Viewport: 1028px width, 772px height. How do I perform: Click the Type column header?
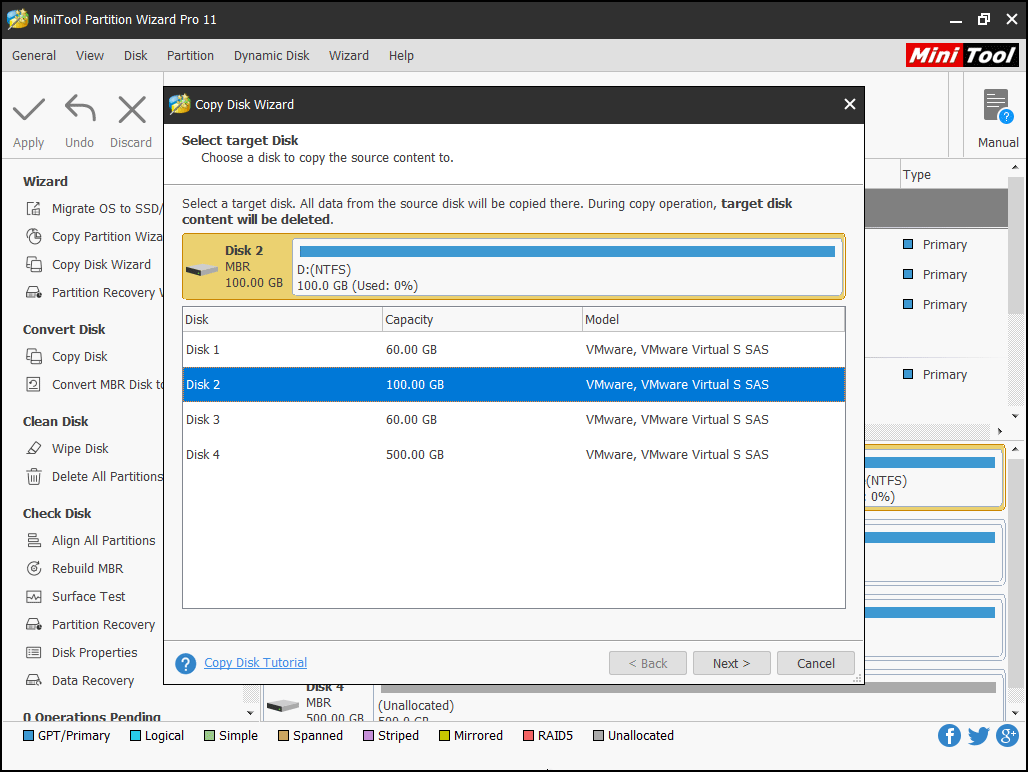[953, 174]
